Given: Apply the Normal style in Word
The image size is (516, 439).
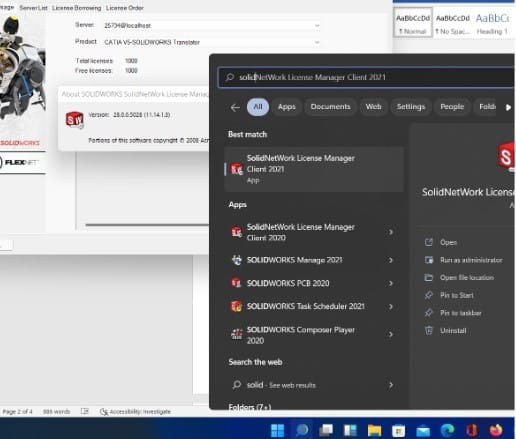Looking at the screenshot, I should coord(413,23).
